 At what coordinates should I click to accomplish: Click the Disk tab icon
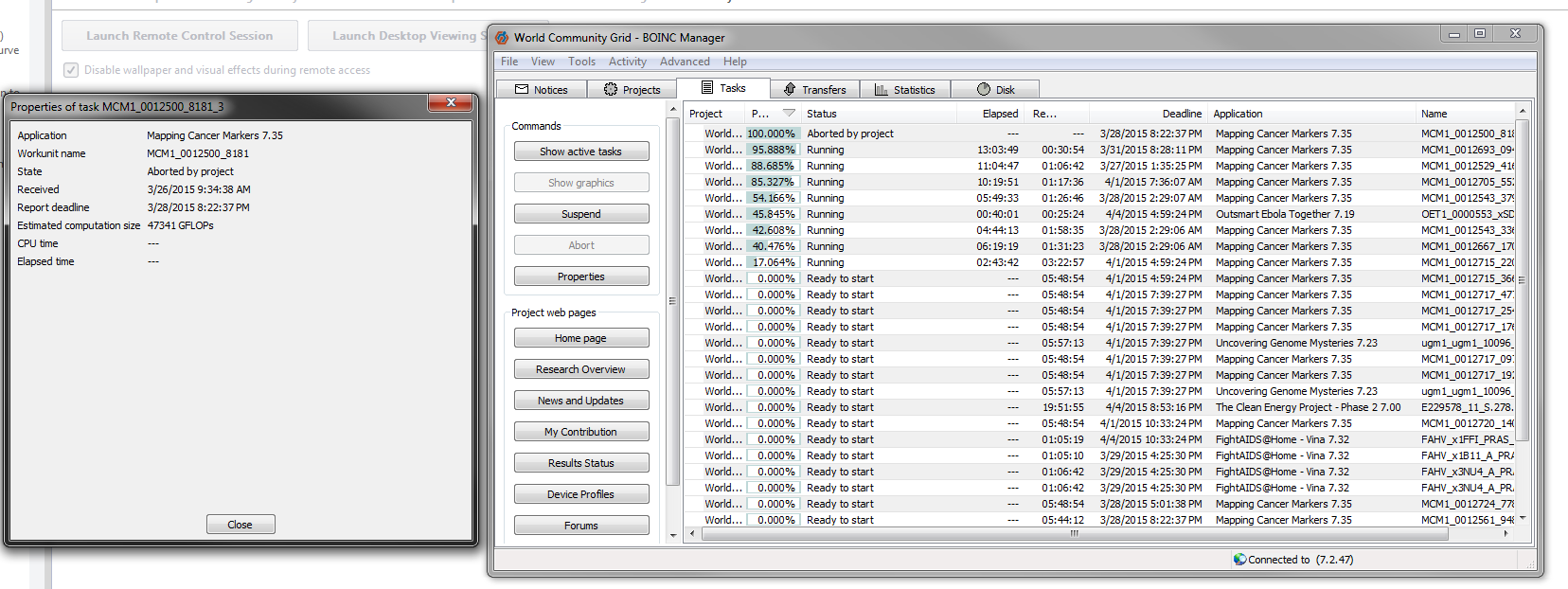click(984, 89)
